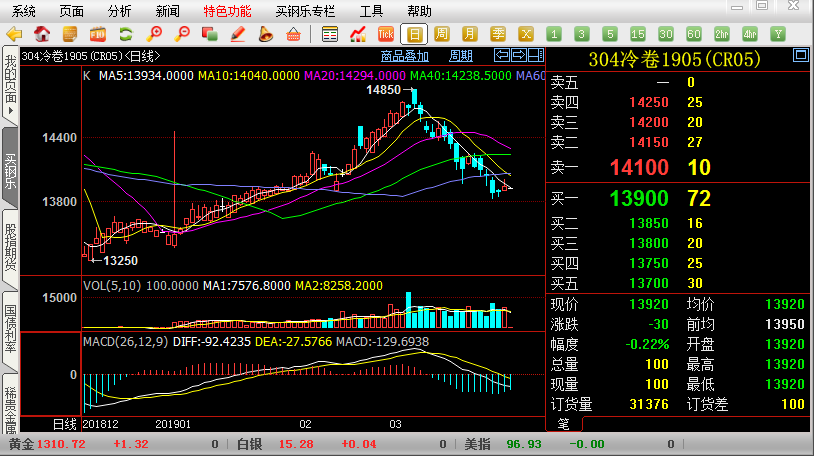Open the 特色功能 menu
The height and width of the screenshot is (456, 814).
point(227,11)
